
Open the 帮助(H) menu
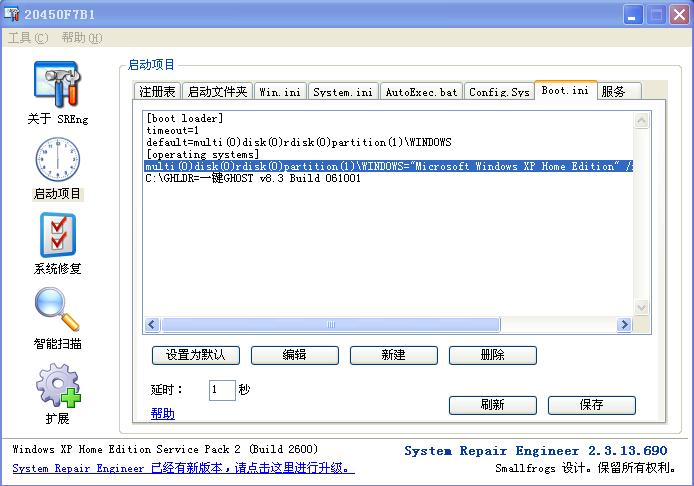point(82,38)
